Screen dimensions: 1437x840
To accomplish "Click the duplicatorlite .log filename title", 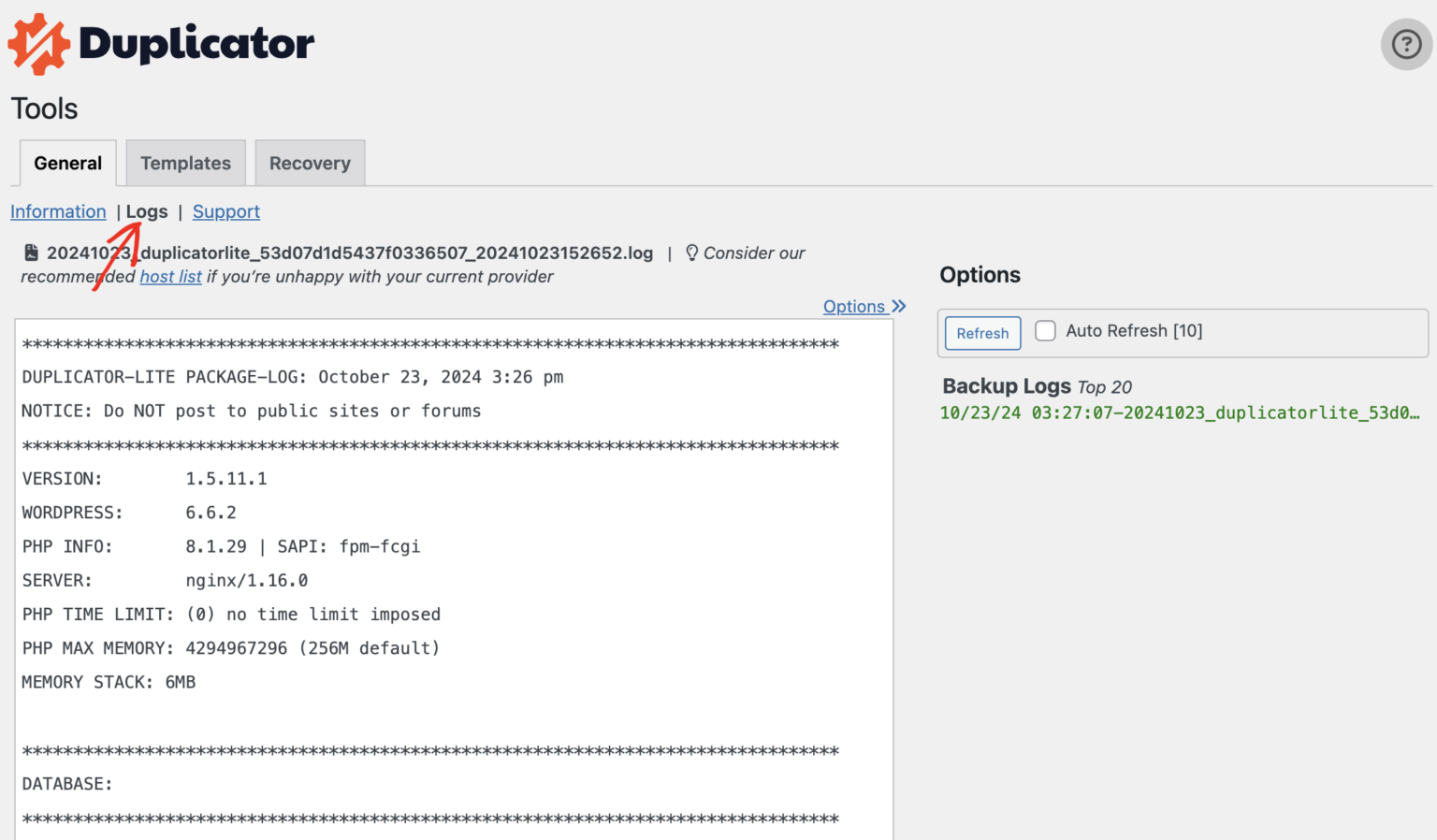I will (x=350, y=253).
